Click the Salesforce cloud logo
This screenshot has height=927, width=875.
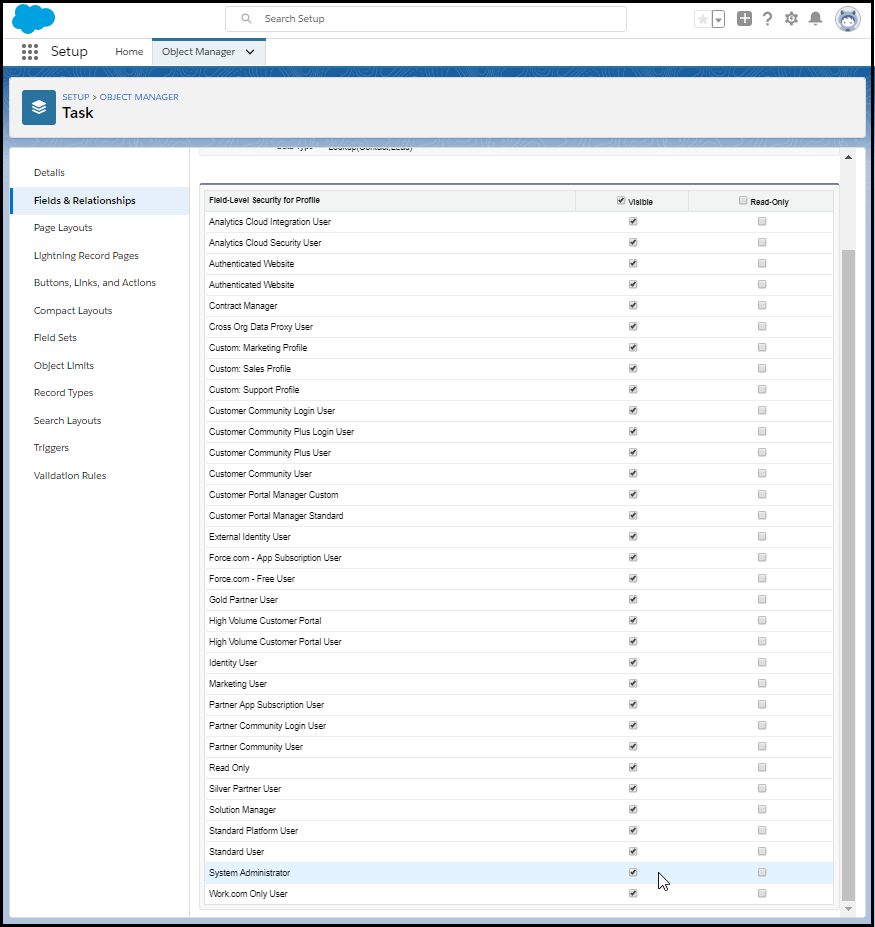(33, 18)
